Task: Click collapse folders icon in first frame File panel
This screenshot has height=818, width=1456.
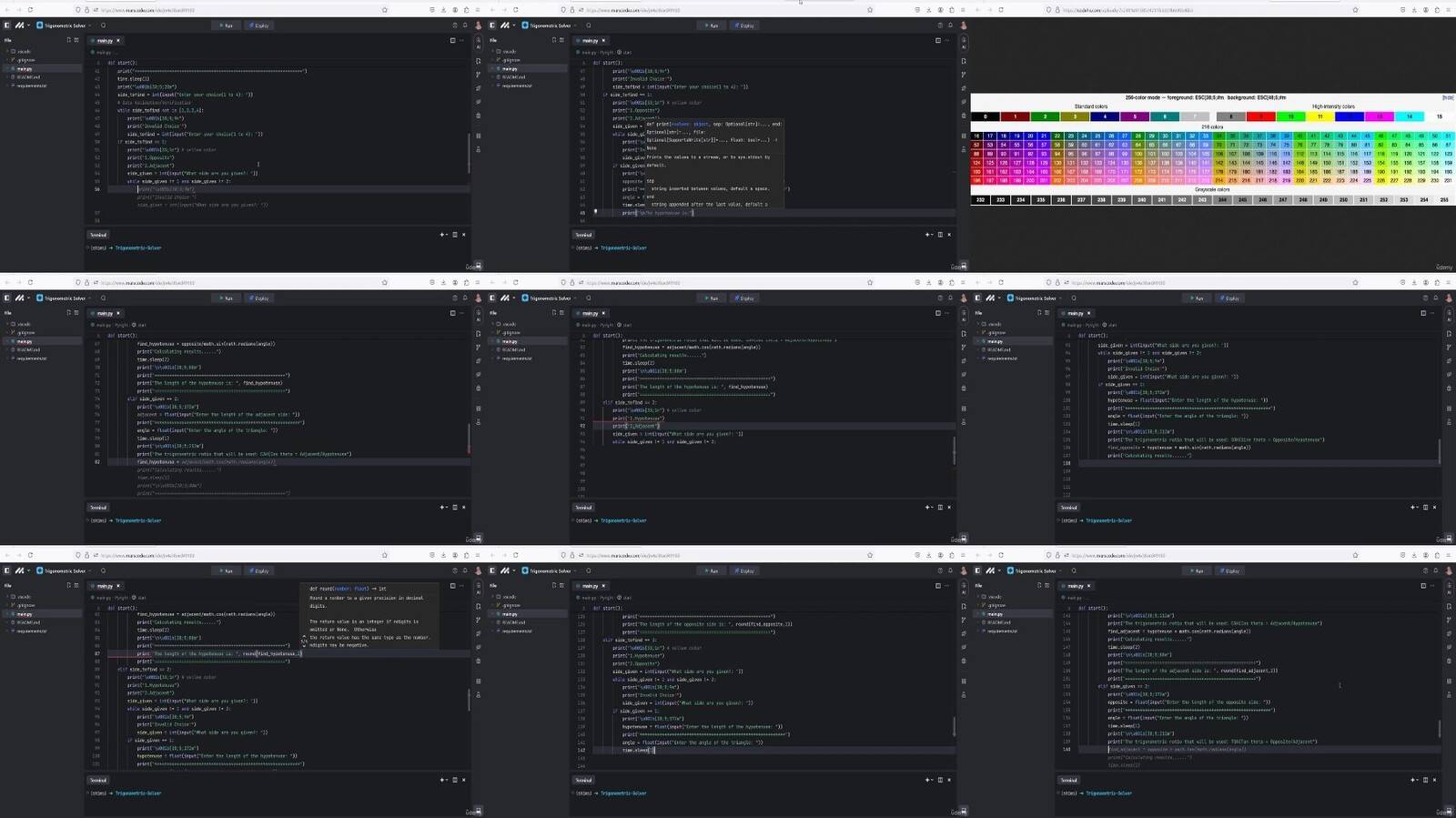Action: (76, 40)
